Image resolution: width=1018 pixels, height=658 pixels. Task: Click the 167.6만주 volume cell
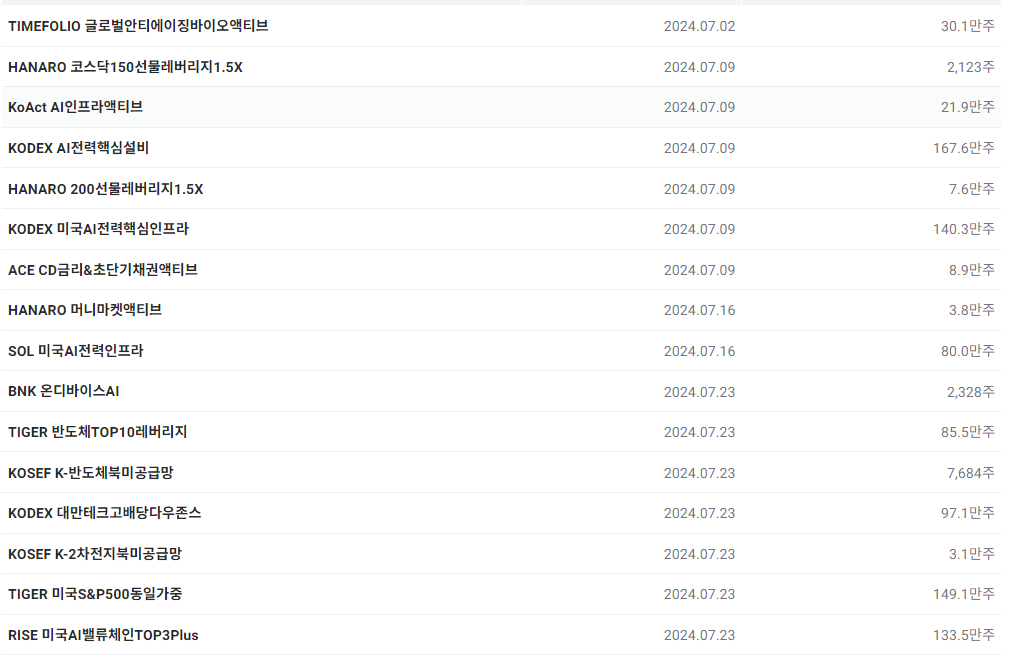point(963,148)
